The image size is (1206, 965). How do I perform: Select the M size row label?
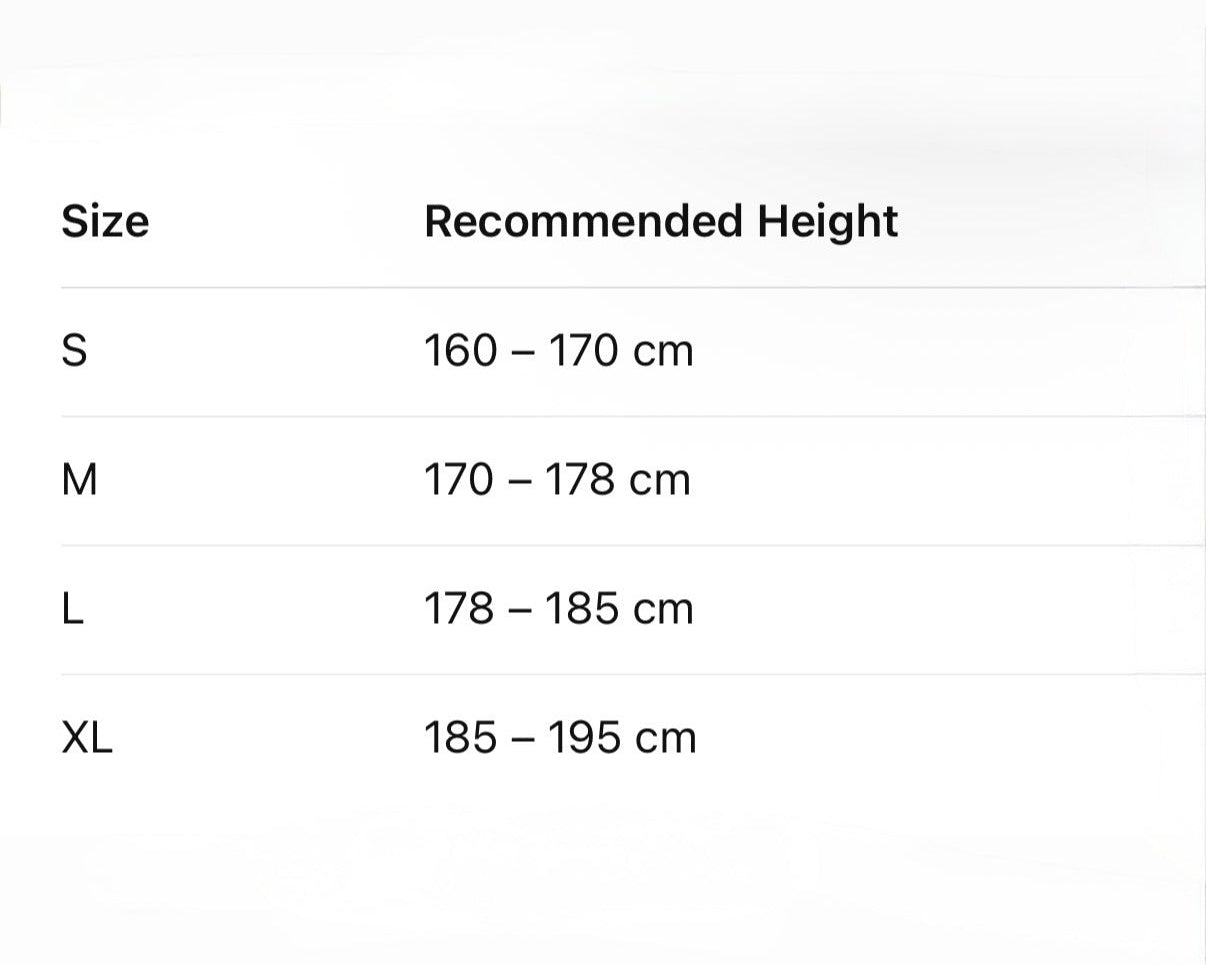tap(79, 480)
